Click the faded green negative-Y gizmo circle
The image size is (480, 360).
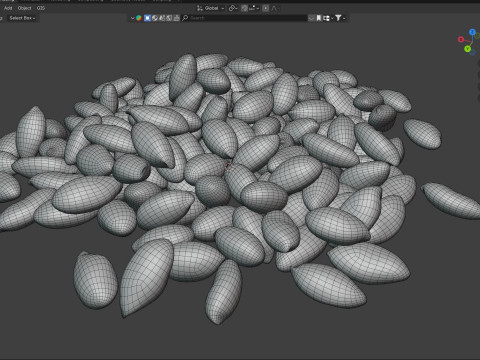[478, 36]
